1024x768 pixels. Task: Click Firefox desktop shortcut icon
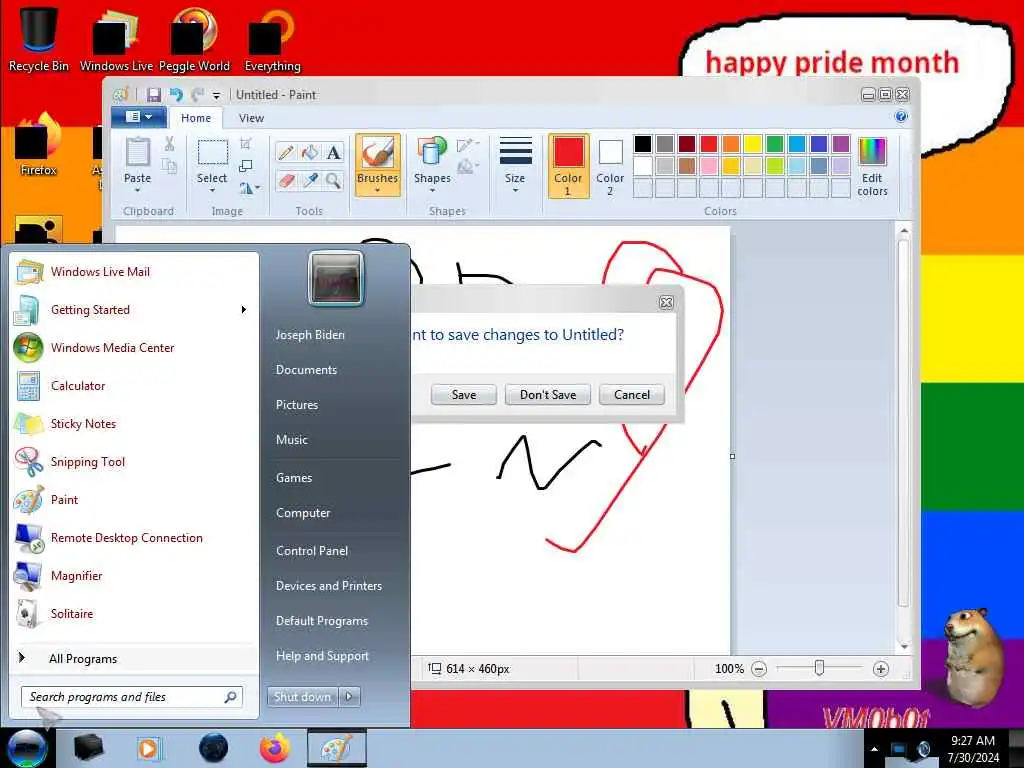tap(38, 145)
